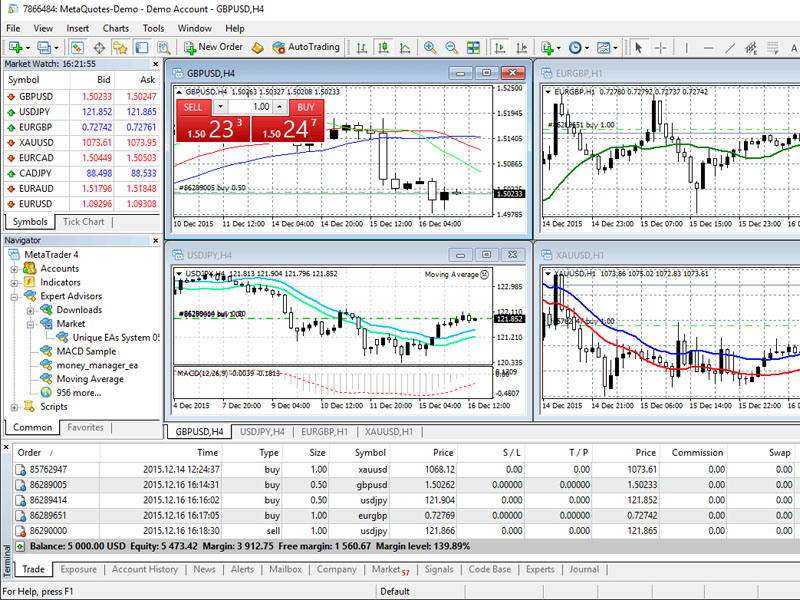This screenshot has height=600, width=800.
Task: Select the Fibonacci Retracement tool
Action: click(x=773, y=47)
